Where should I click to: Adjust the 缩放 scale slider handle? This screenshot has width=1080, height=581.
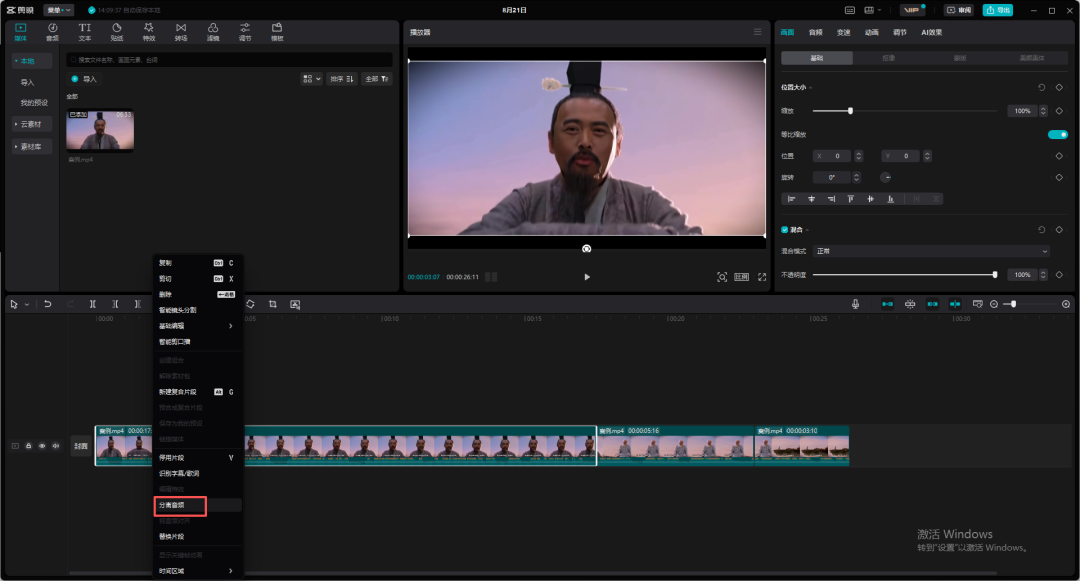[x=850, y=111]
